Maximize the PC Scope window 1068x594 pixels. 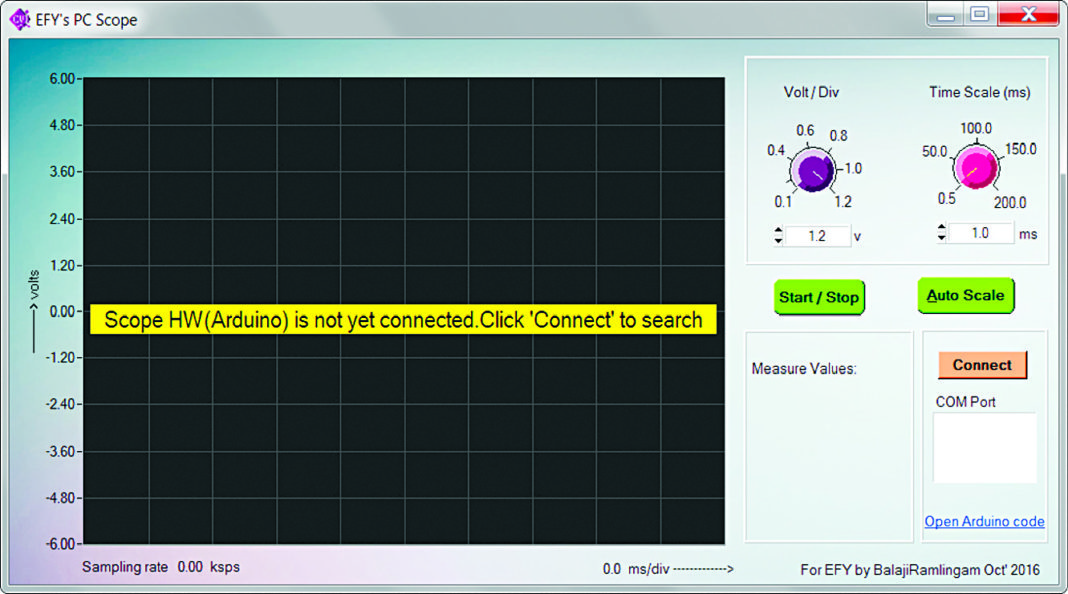tap(979, 14)
